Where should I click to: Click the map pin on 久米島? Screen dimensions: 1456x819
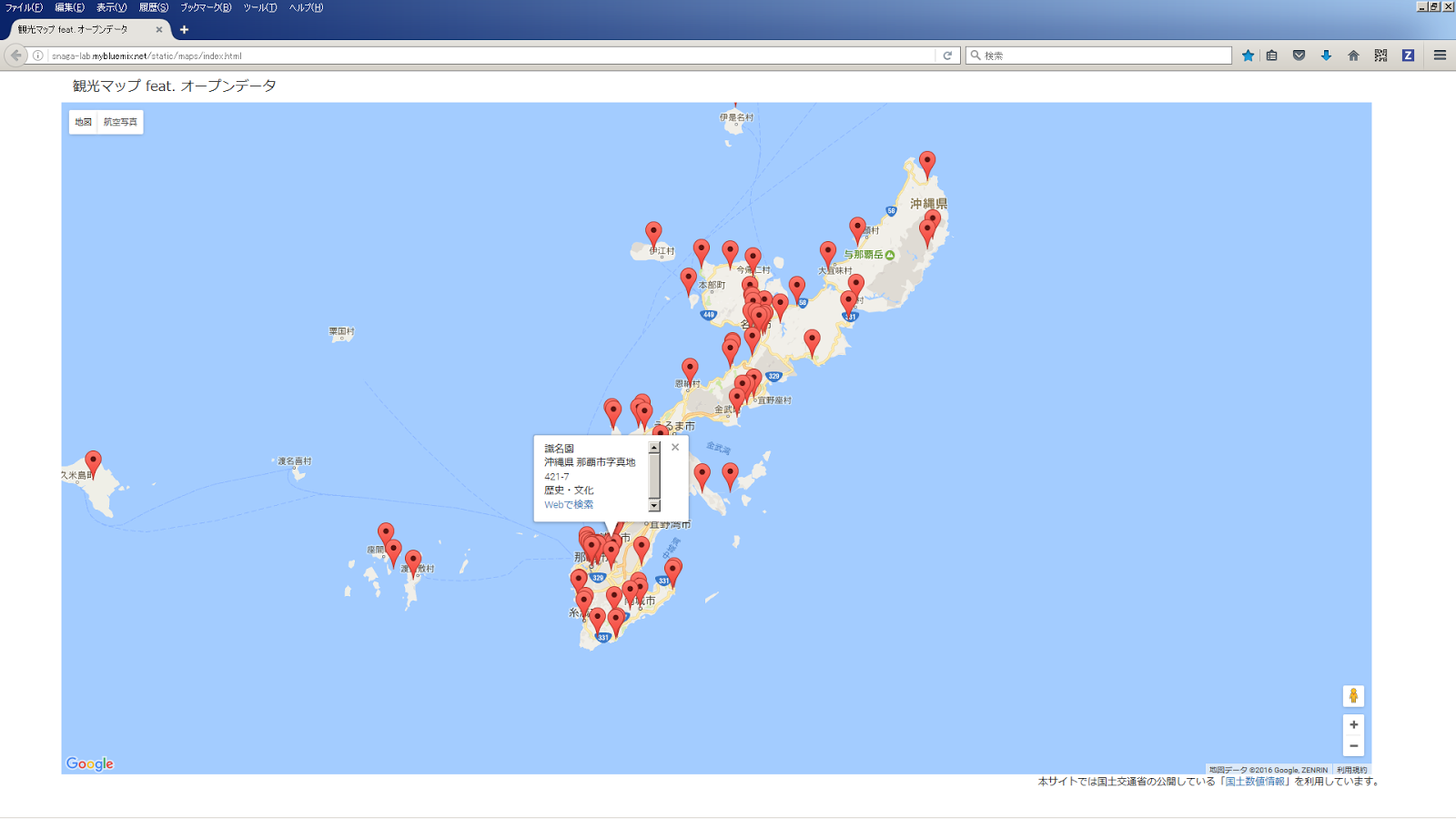coord(93,464)
